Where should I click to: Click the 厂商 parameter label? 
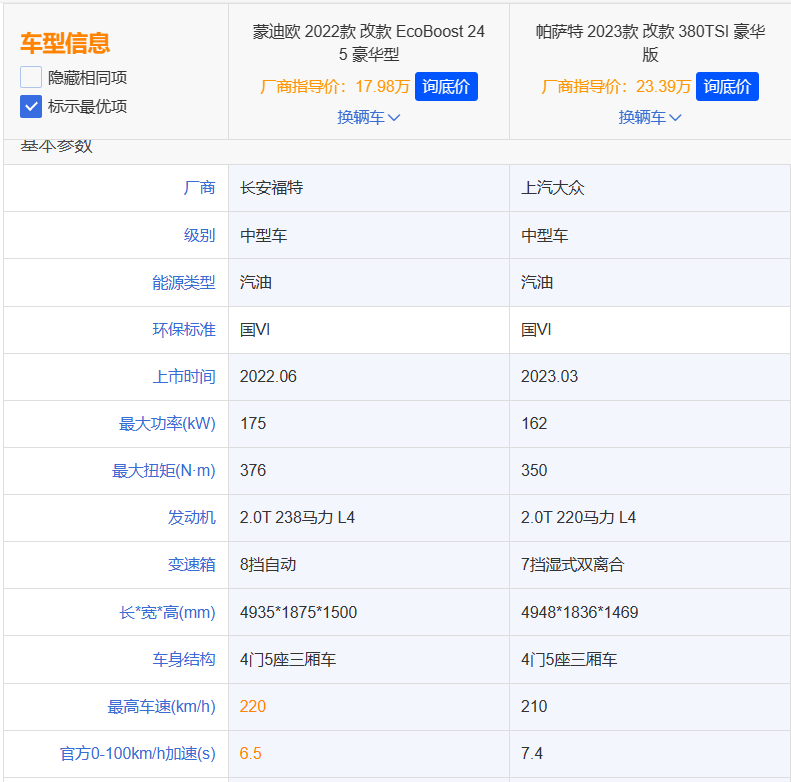[x=199, y=188]
